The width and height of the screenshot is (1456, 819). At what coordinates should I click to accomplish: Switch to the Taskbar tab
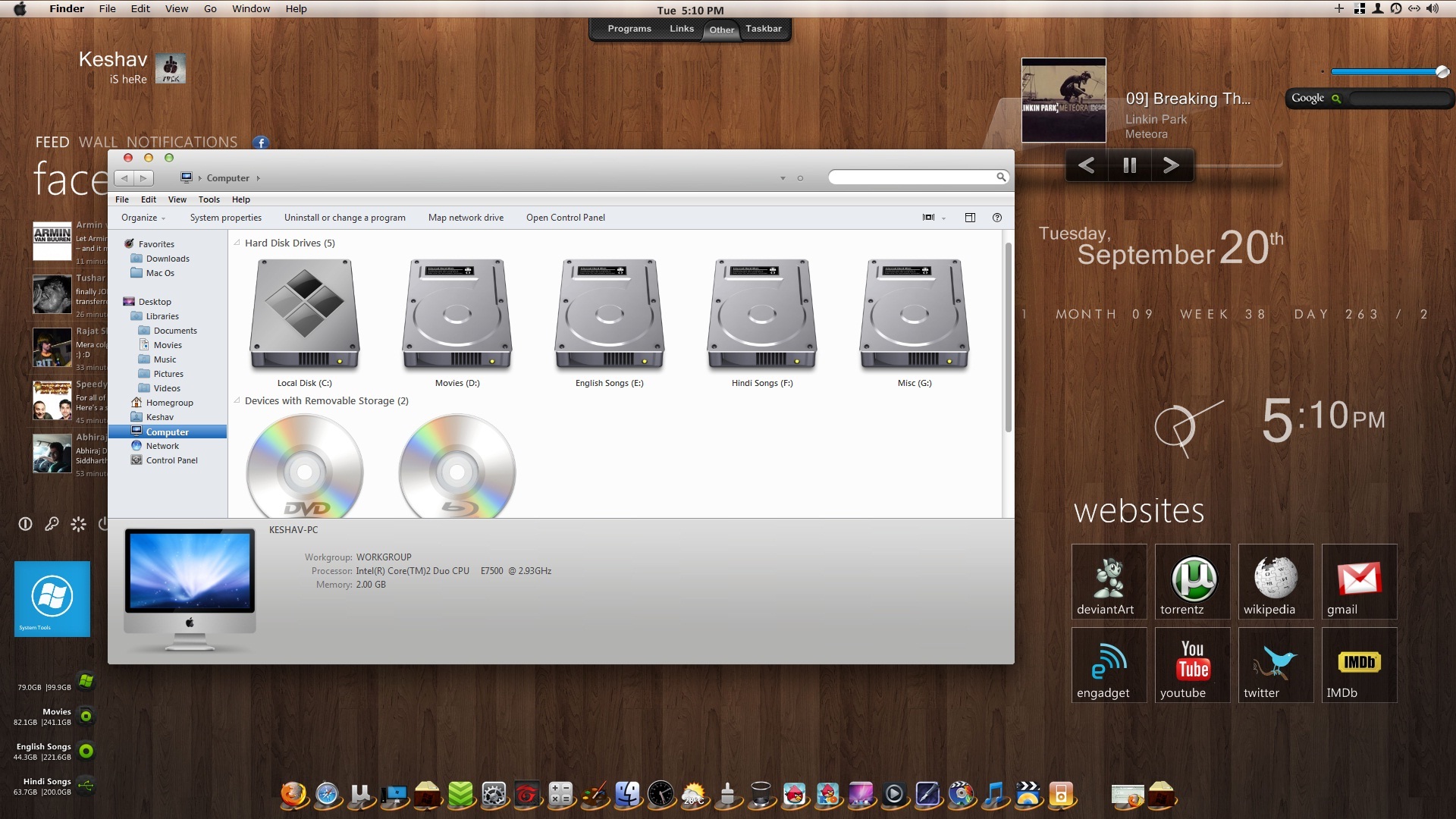coord(763,29)
